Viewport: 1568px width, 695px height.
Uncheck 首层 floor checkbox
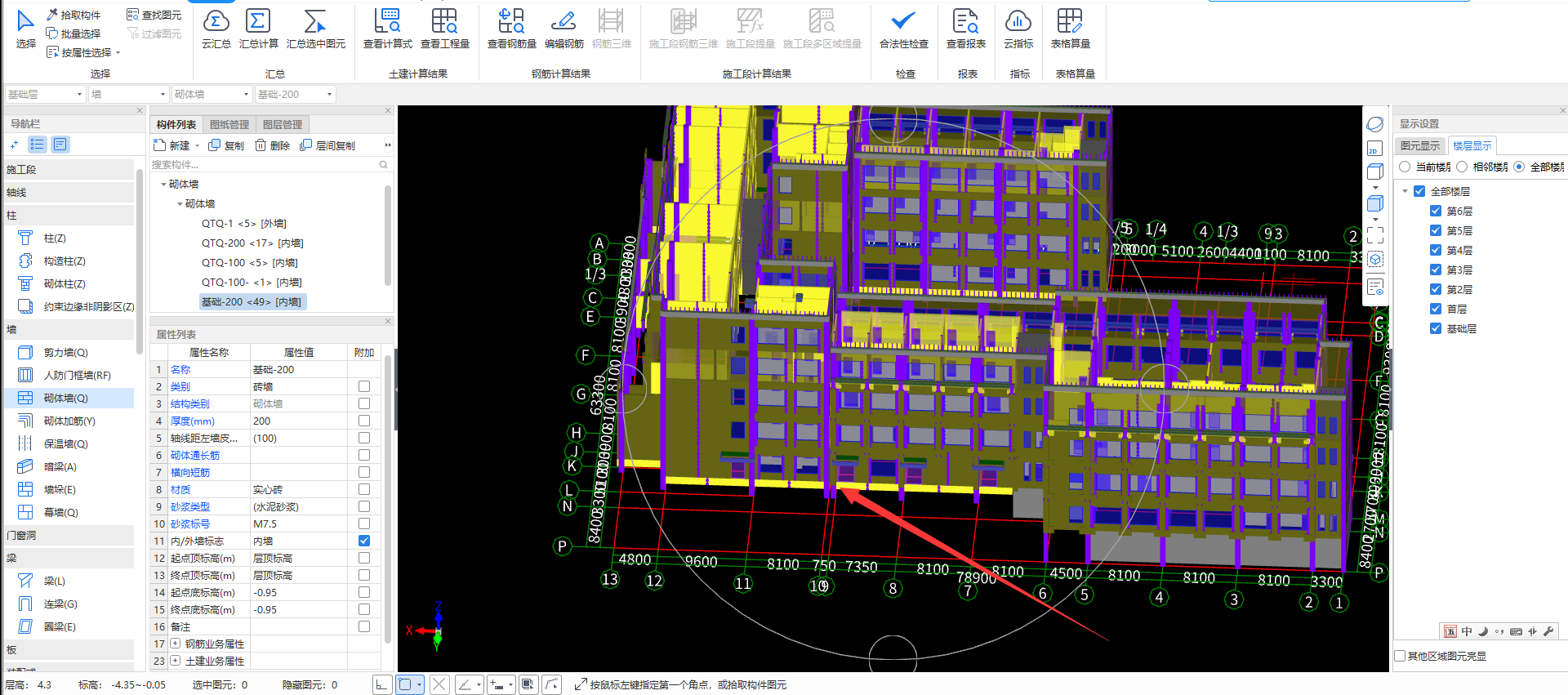(1436, 309)
